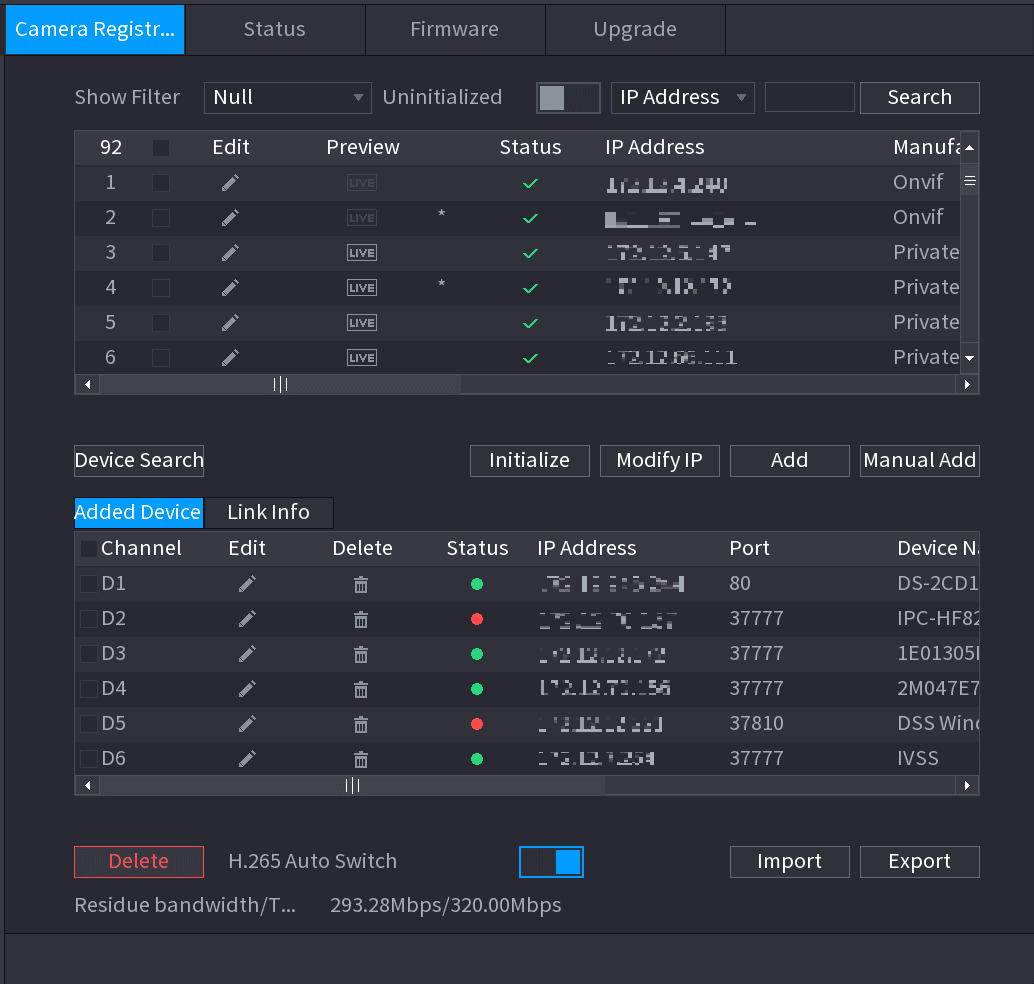Delete channel D6 with trash icon
Screen dimensions: 1034x984
[x=361, y=759]
